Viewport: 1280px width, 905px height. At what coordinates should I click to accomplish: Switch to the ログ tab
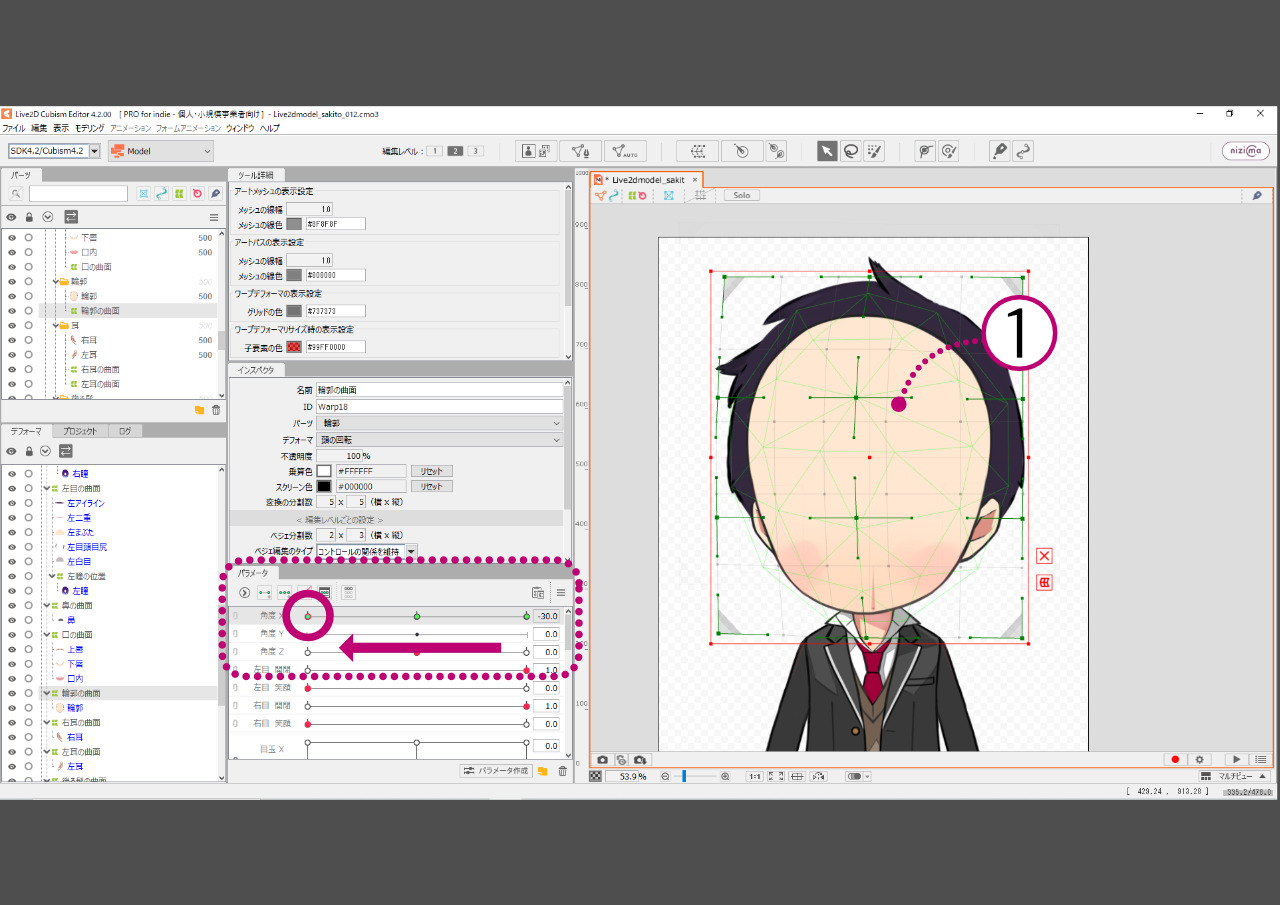pos(125,431)
